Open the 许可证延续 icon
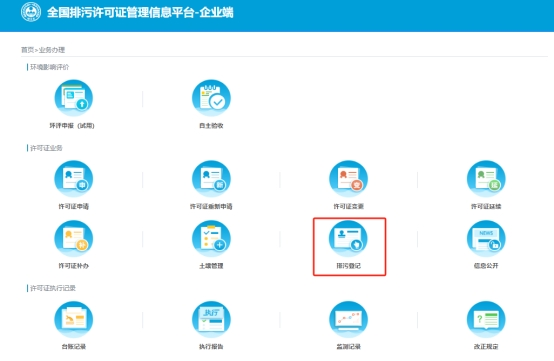Screen dimensions: 554x361 tap(486, 179)
